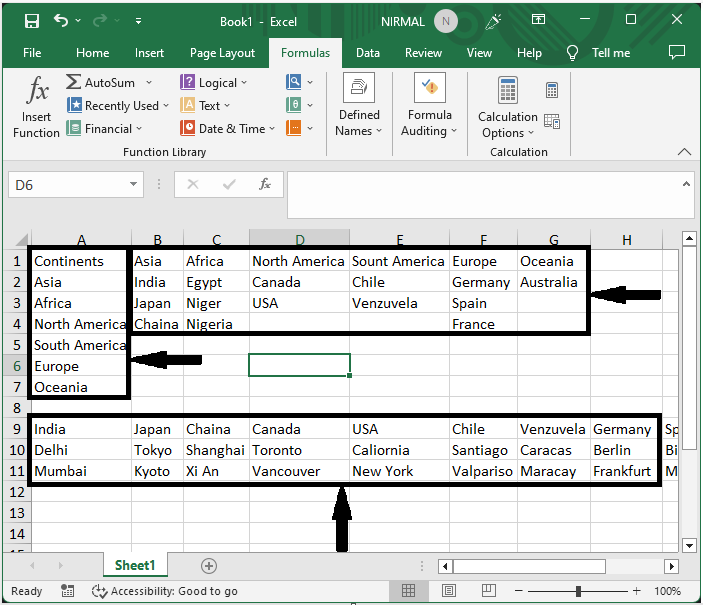Click Tell me search lightbulb
703x605 pixels.
(x=572, y=53)
